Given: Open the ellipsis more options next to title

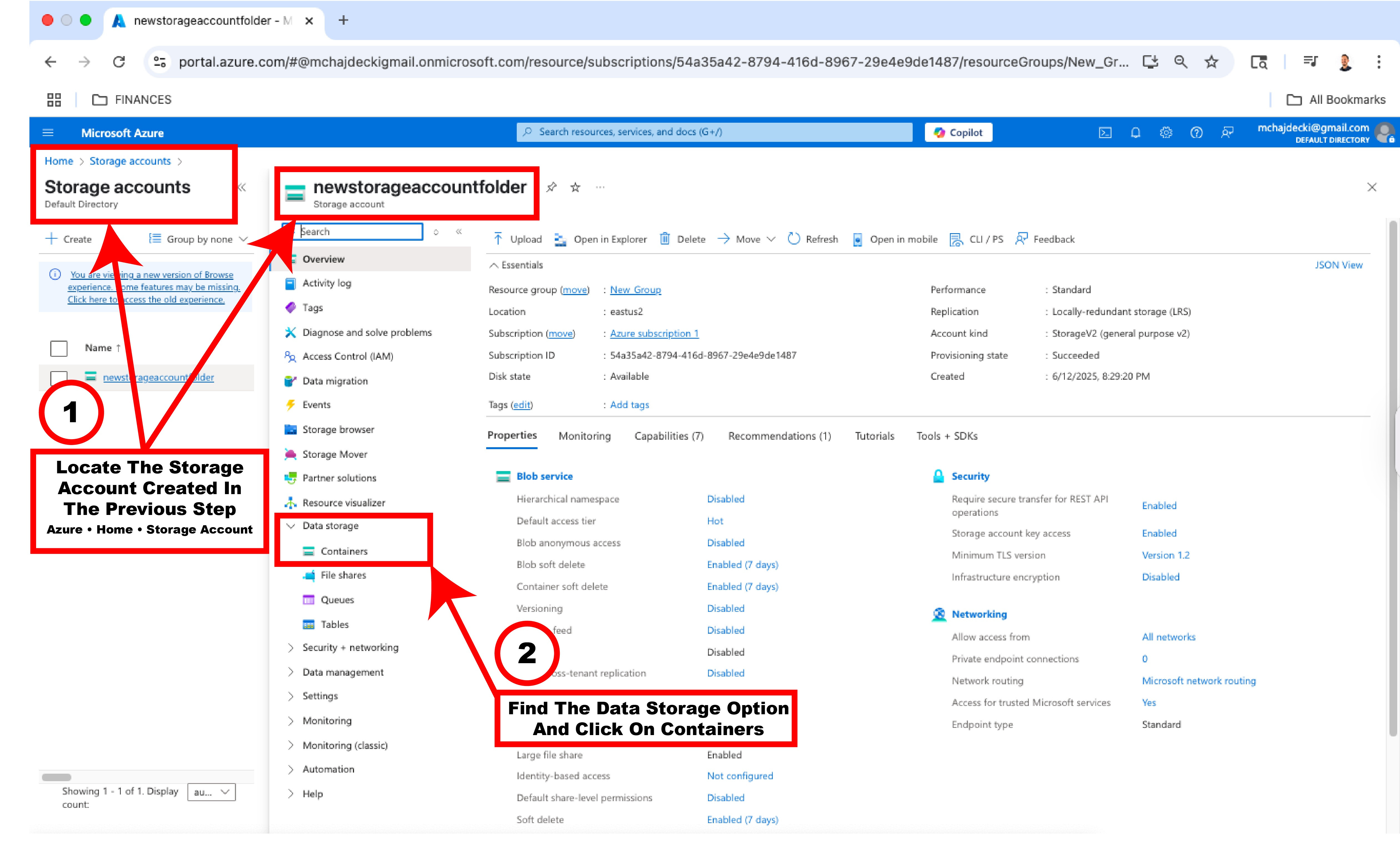Looking at the screenshot, I should pyautogui.click(x=600, y=187).
